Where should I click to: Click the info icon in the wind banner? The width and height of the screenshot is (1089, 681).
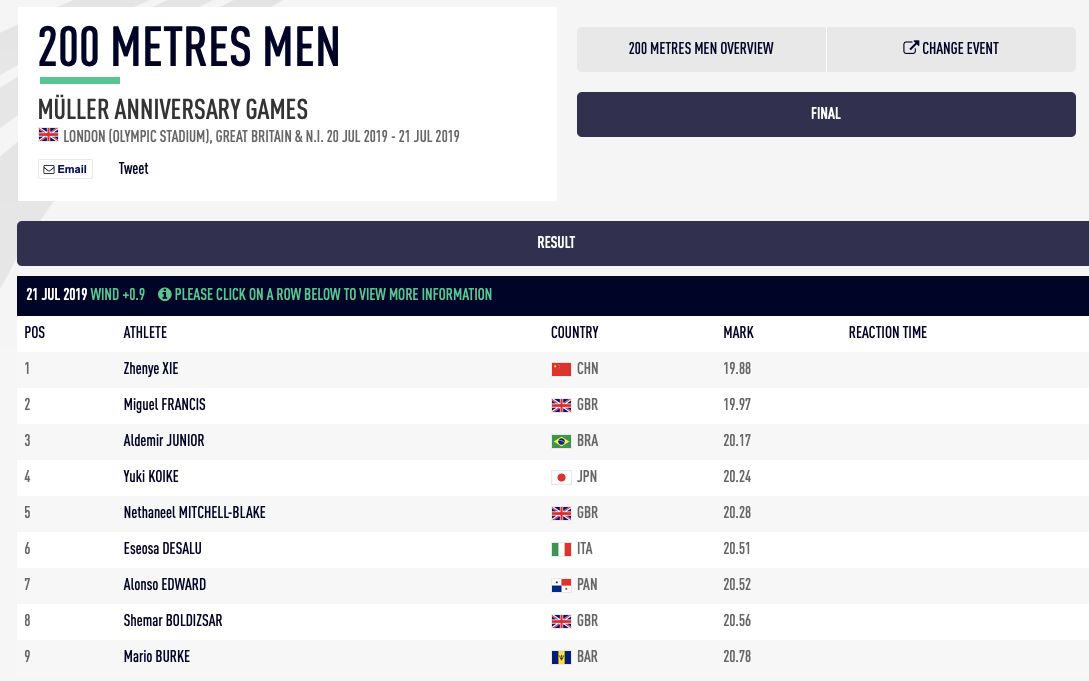(x=165, y=294)
